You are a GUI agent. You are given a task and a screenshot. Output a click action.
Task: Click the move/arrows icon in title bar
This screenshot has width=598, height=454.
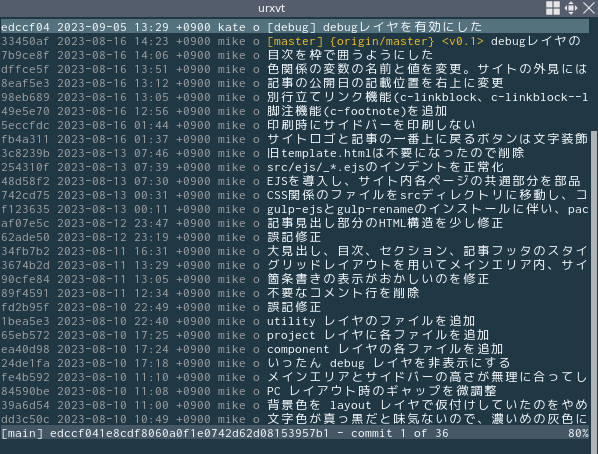coord(571,8)
